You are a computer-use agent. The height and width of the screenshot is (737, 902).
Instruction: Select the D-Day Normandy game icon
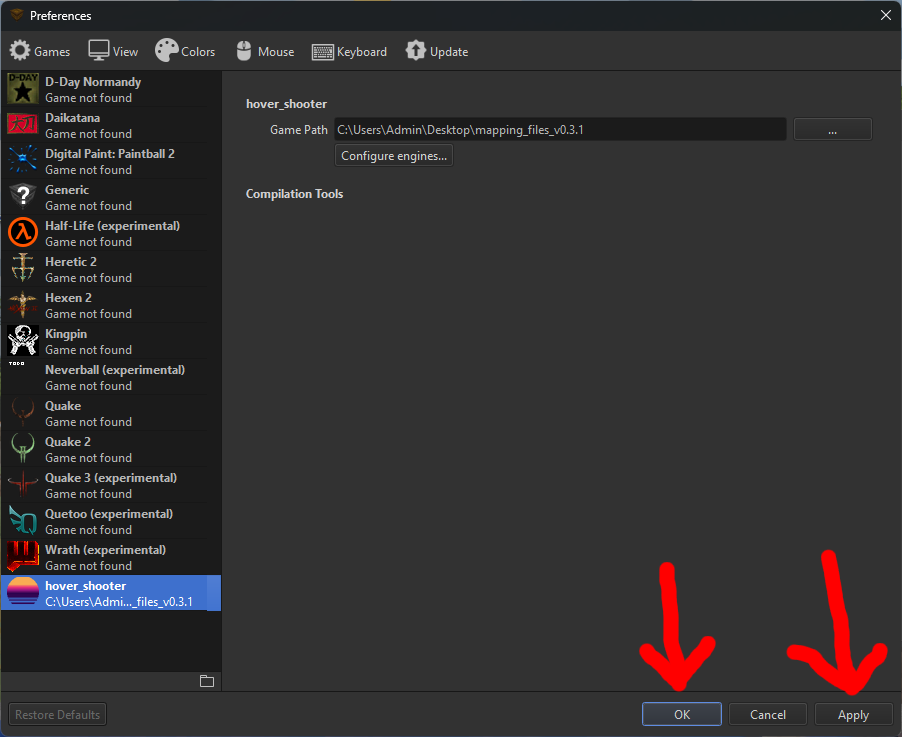[x=23, y=89]
